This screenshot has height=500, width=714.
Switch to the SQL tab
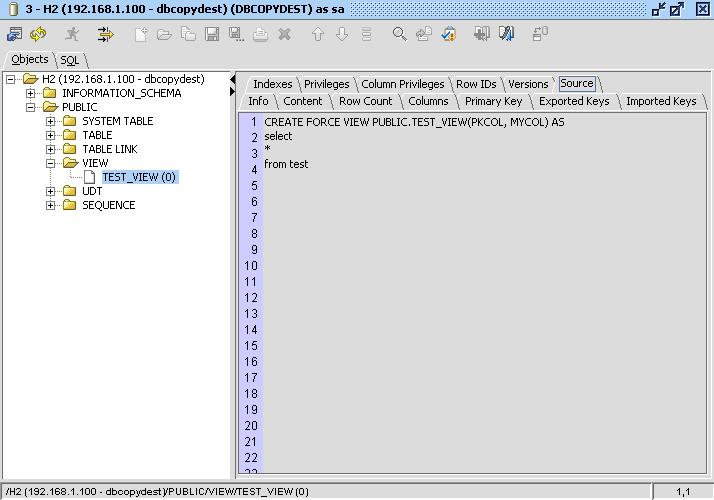pos(69,60)
